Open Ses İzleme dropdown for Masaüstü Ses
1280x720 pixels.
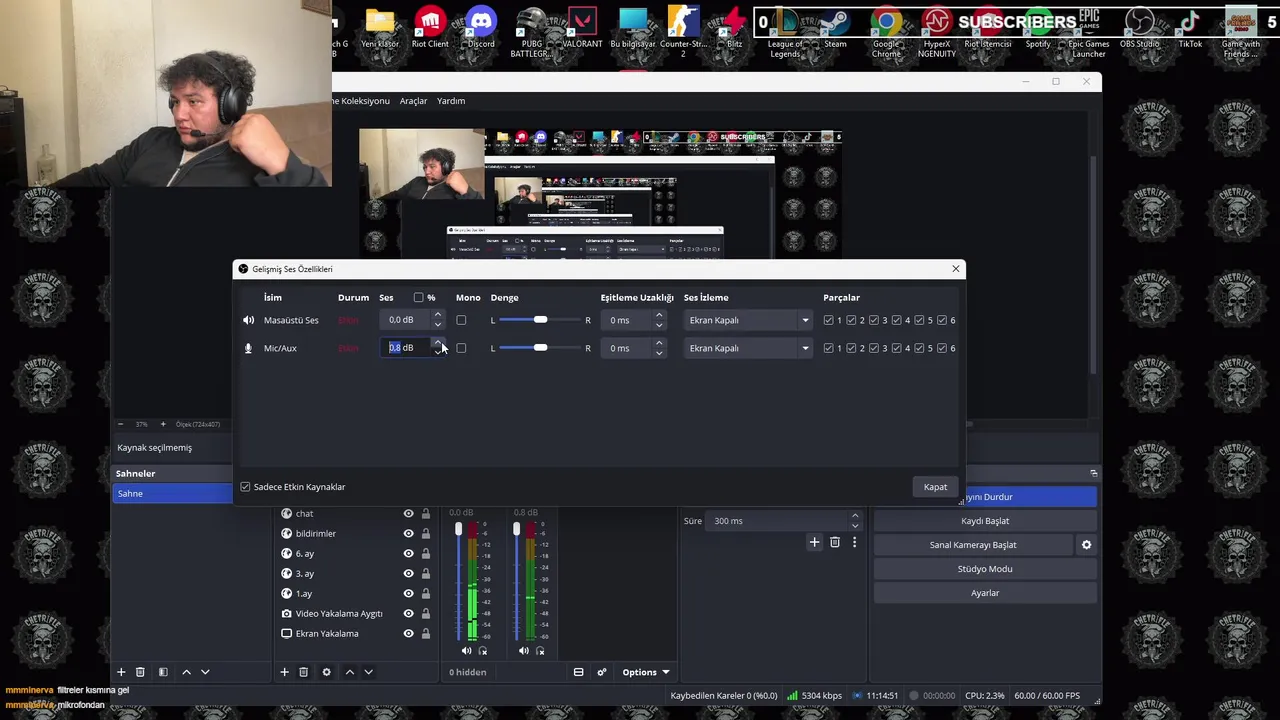(x=747, y=320)
